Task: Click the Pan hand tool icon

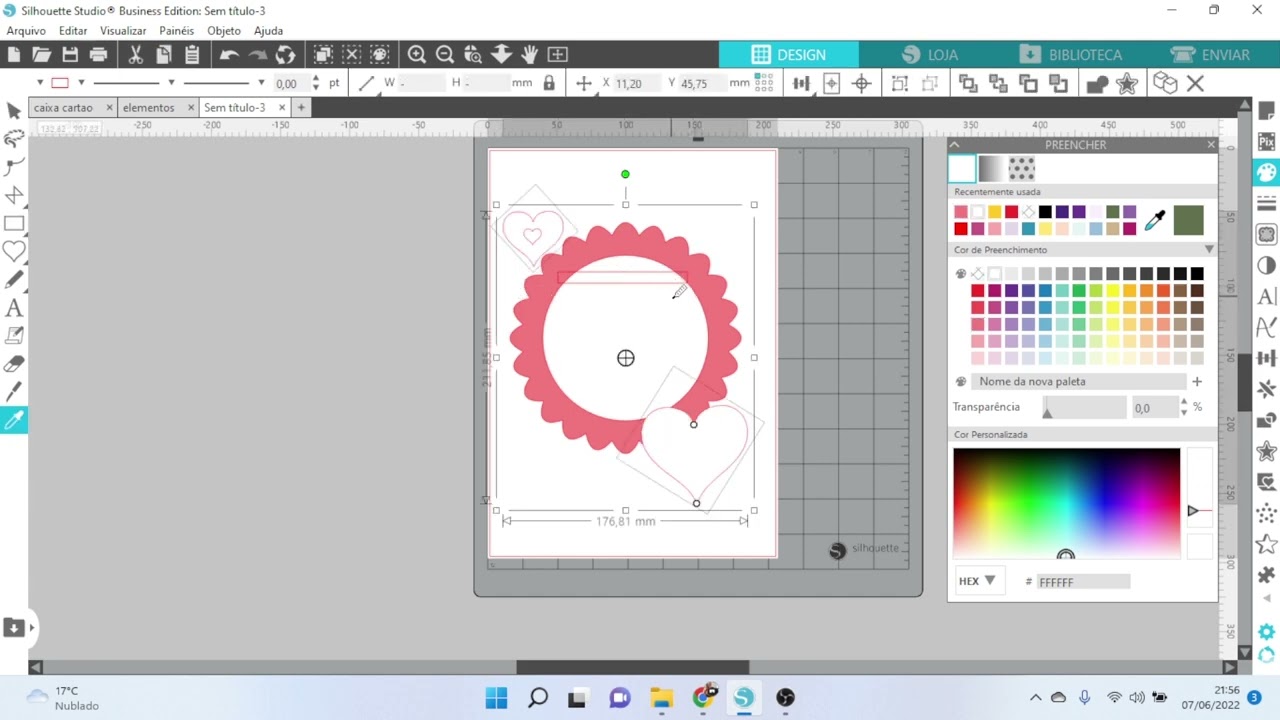Action: click(x=529, y=55)
